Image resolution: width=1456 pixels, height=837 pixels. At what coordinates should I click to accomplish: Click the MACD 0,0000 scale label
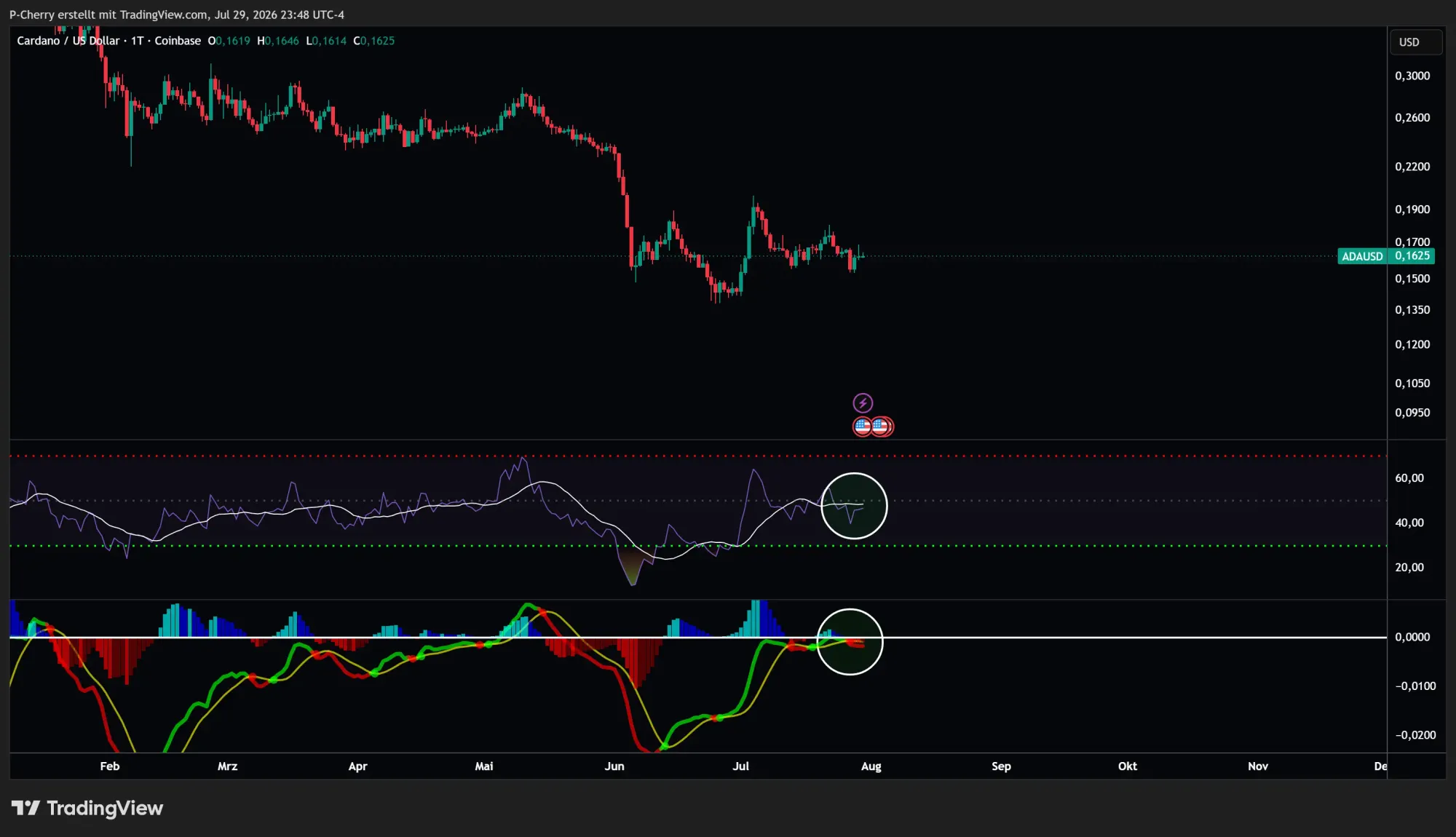click(x=1412, y=637)
